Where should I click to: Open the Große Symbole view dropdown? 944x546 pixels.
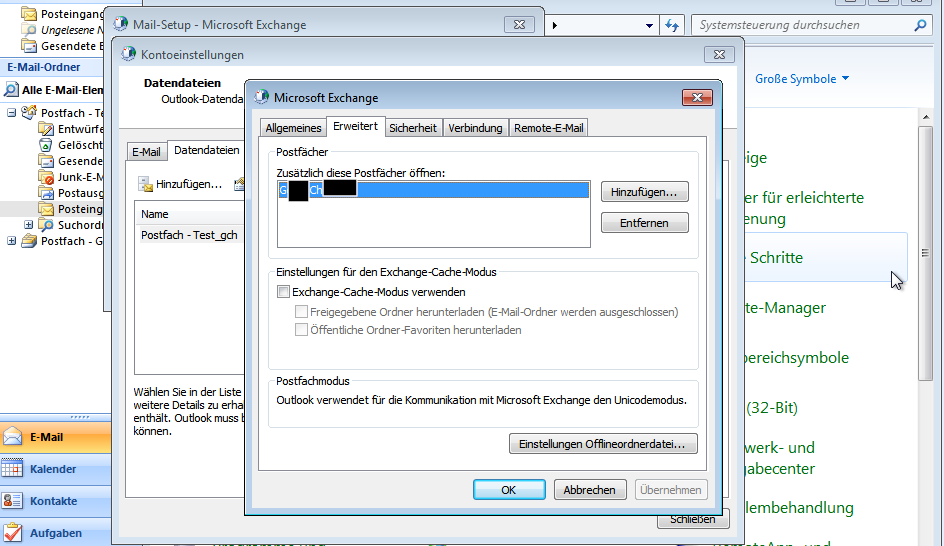(x=802, y=79)
